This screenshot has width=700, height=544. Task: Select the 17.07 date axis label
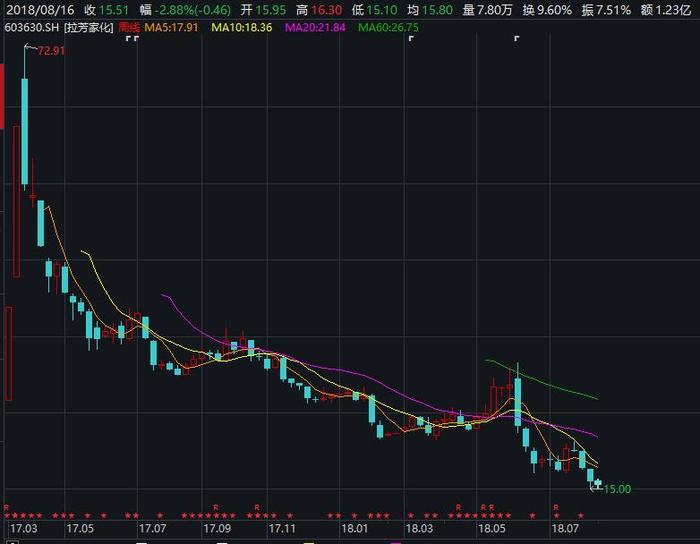(152, 527)
